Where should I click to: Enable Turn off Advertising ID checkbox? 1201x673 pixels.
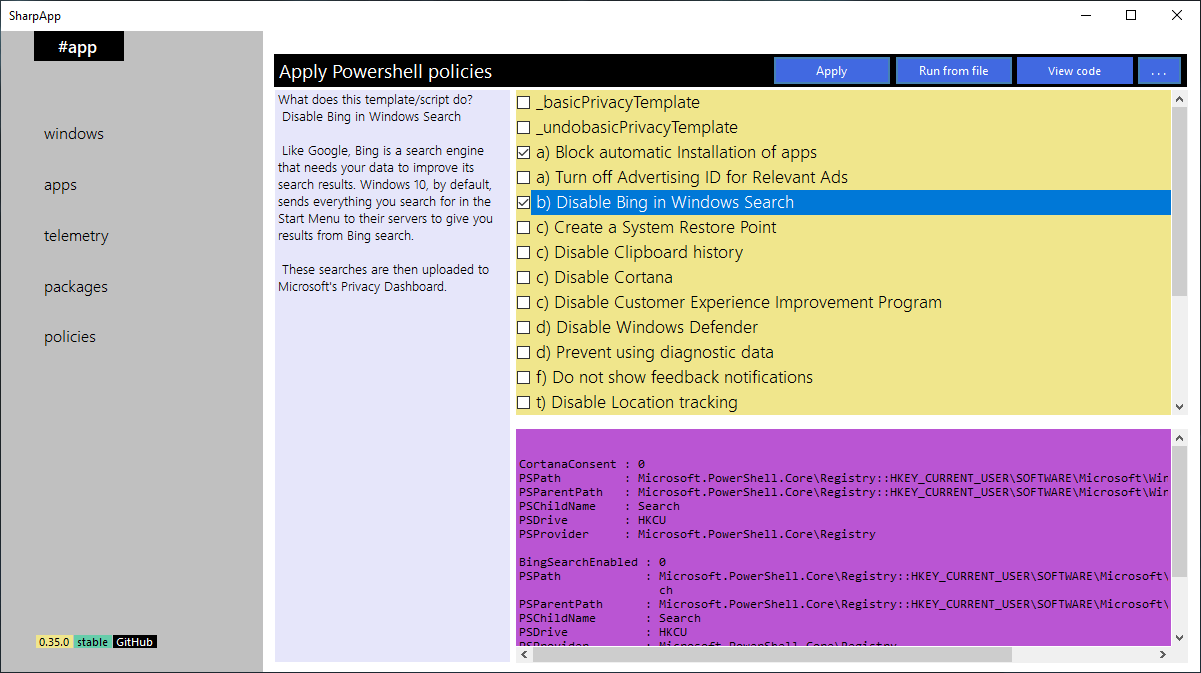click(x=523, y=178)
